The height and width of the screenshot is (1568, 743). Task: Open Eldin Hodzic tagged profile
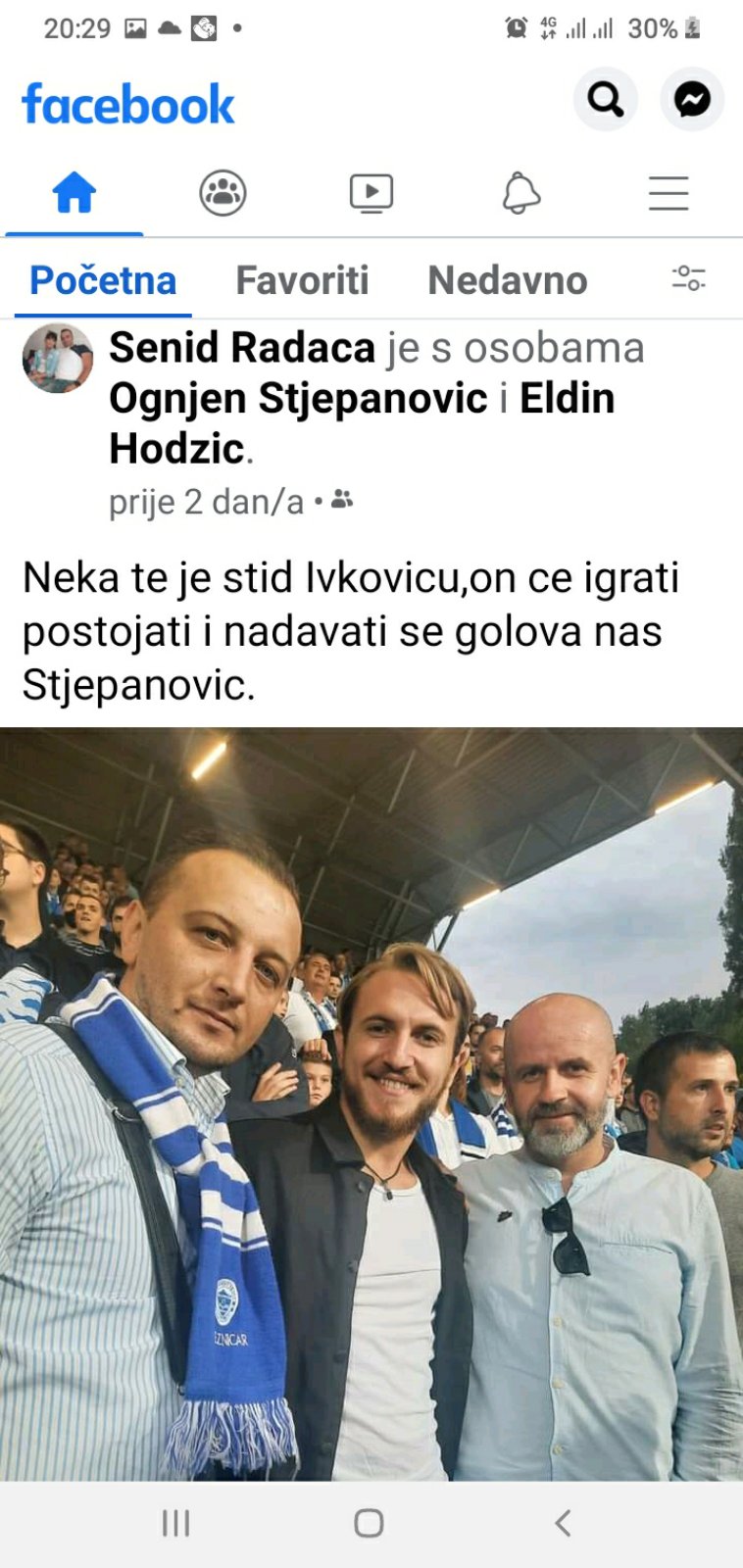click(x=362, y=423)
